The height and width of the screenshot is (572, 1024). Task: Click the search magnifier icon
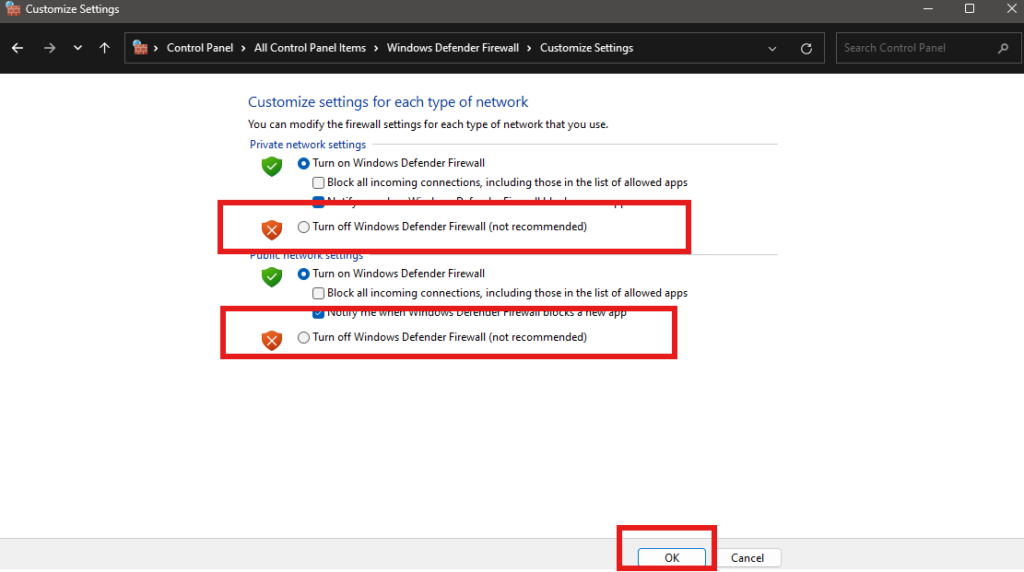[1004, 48]
